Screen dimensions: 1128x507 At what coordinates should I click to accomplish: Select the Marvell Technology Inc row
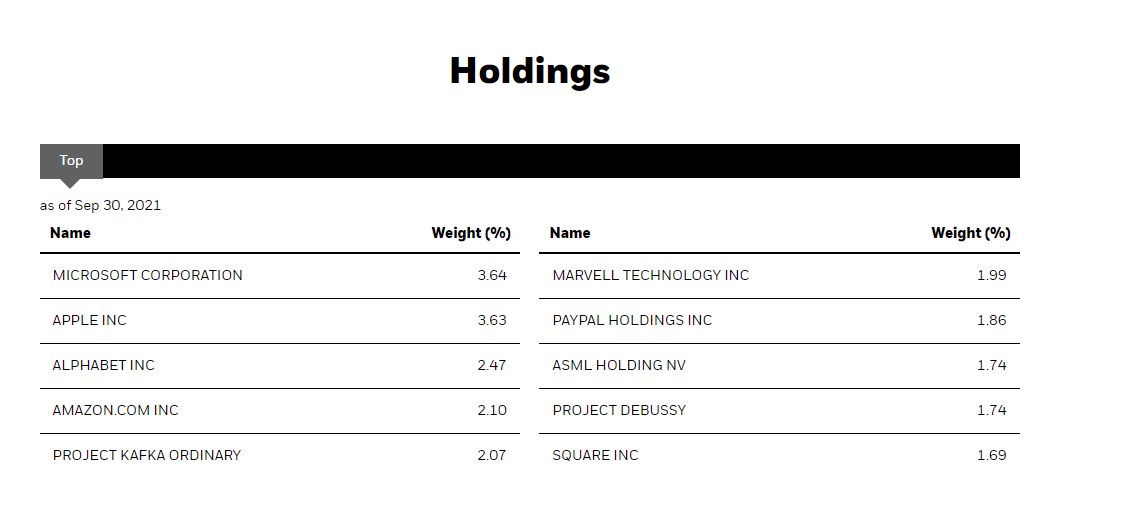click(779, 276)
